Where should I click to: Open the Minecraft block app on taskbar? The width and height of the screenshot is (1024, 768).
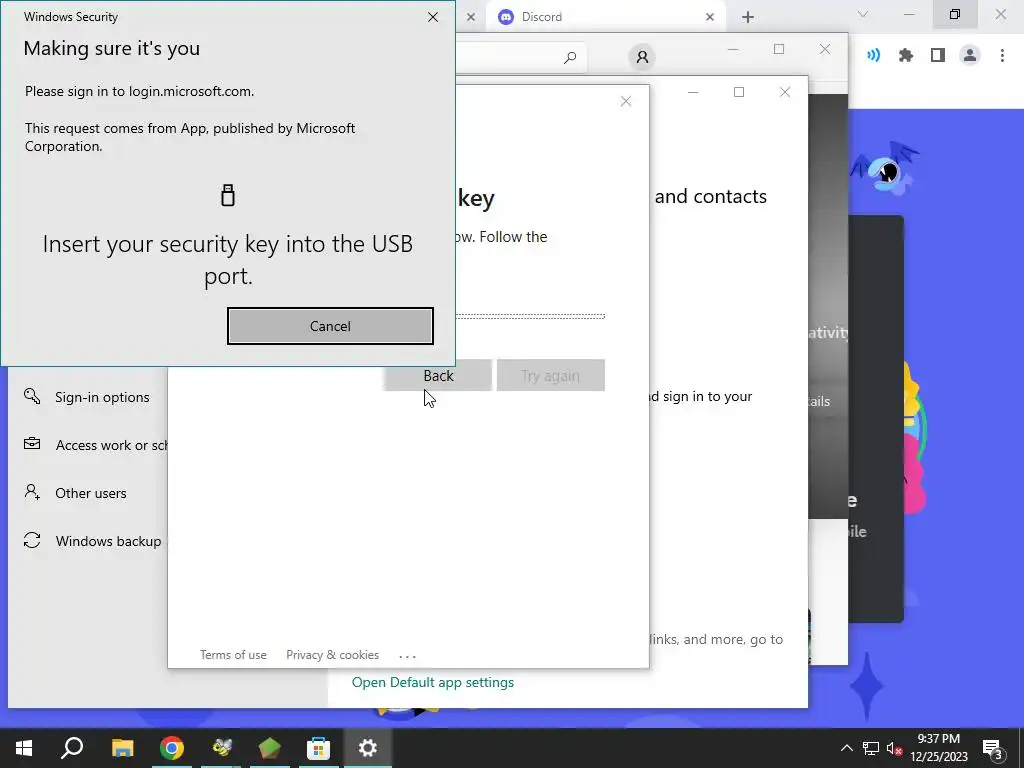[270, 748]
